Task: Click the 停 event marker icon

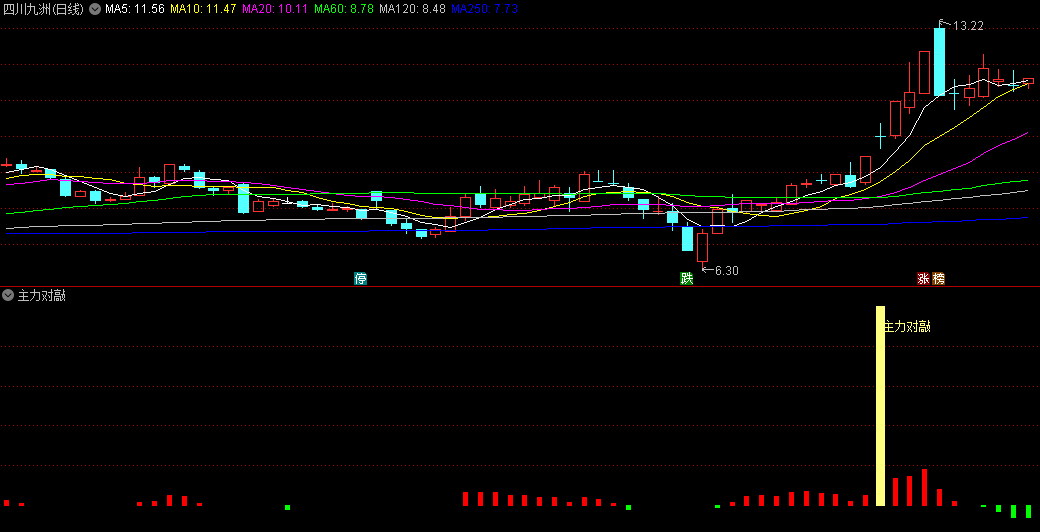Action: point(361,279)
